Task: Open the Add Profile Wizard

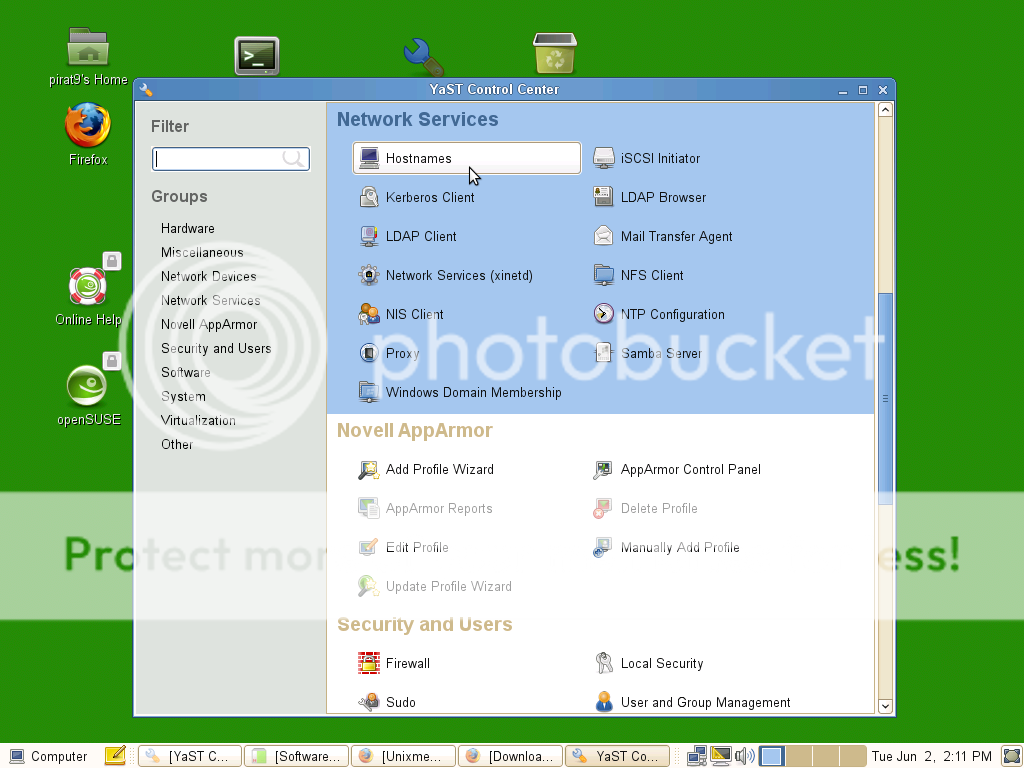Action: [x=439, y=469]
